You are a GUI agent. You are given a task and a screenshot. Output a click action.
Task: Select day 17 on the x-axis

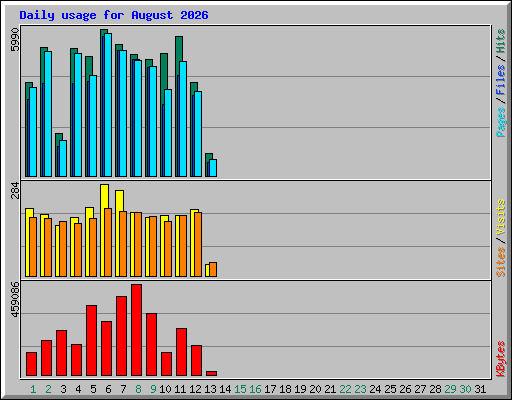pos(270,389)
